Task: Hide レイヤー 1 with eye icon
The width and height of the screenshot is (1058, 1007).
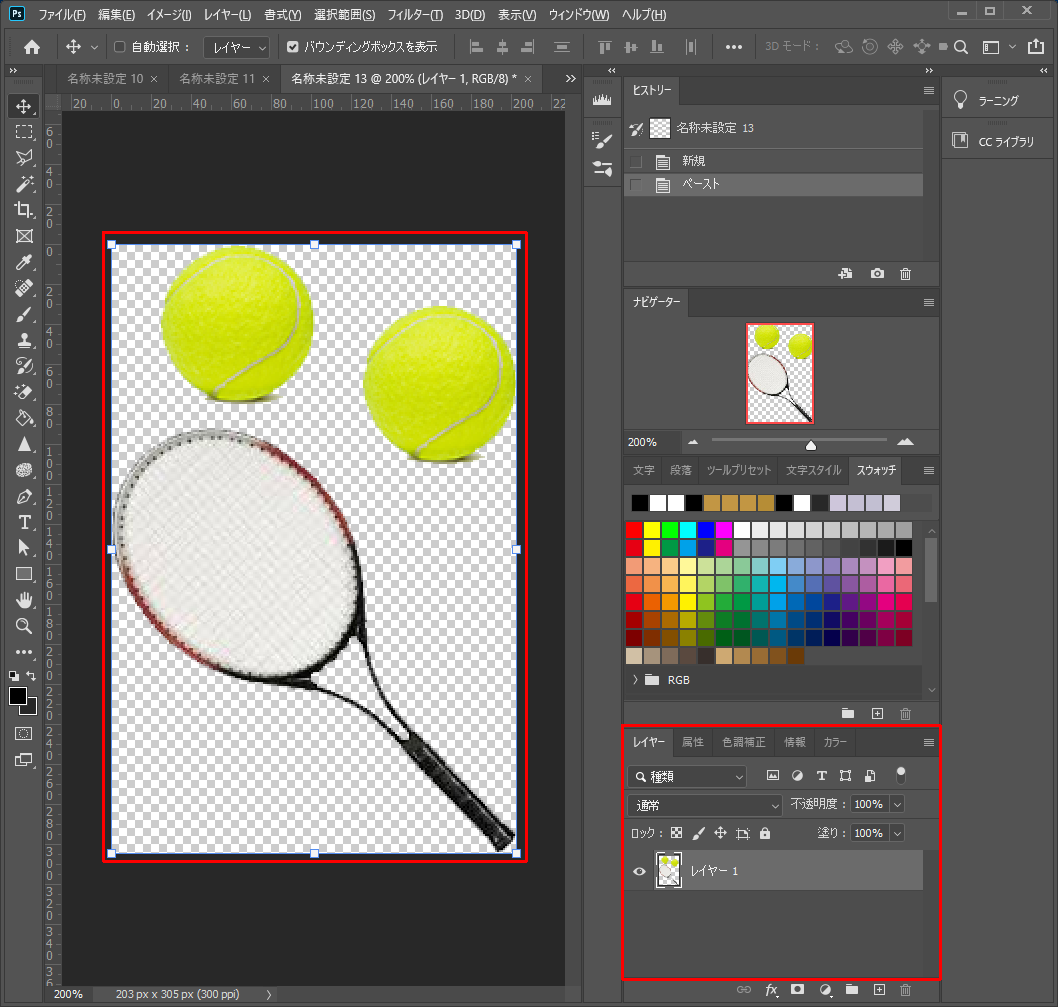Action: click(x=639, y=871)
